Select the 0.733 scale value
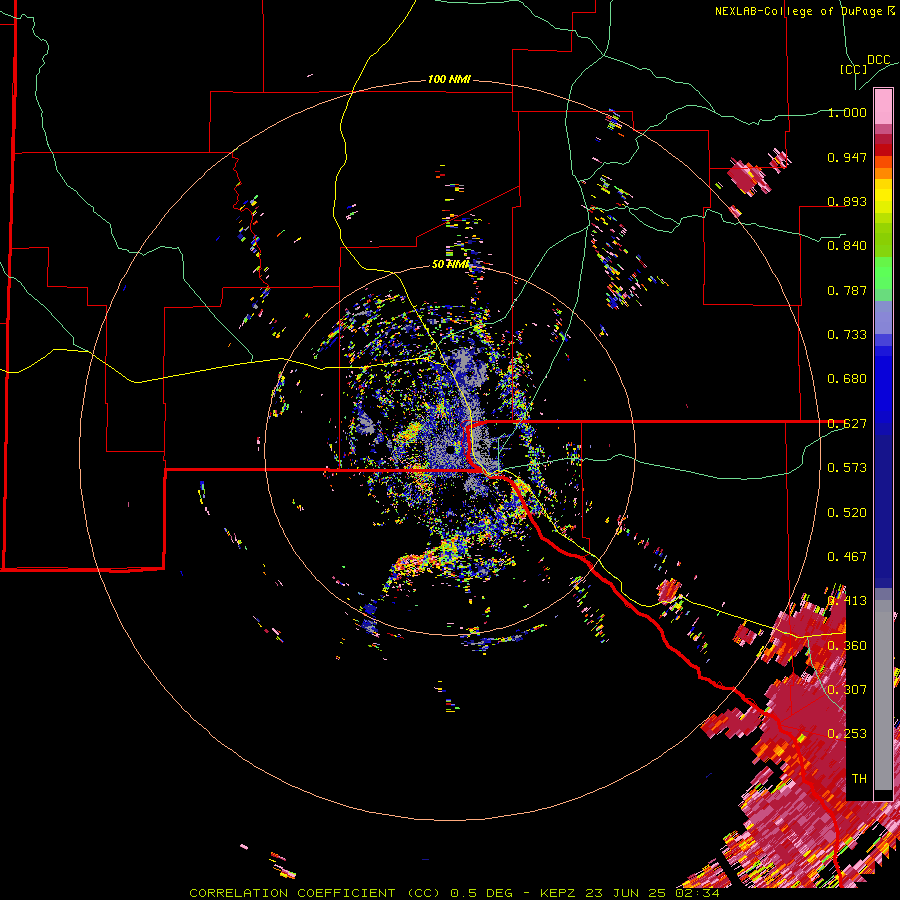This screenshot has height=900, width=900. click(x=847, y=335)
